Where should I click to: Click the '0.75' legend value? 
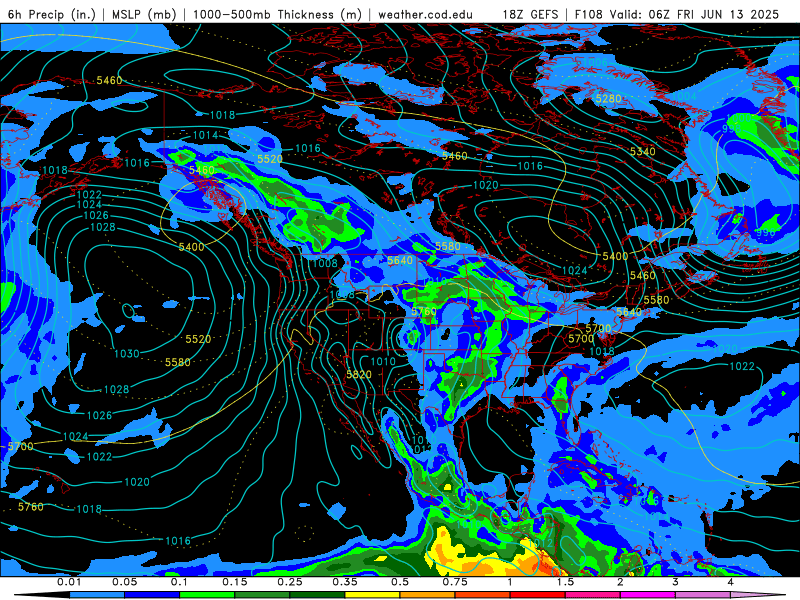click(x=455, y=582)
